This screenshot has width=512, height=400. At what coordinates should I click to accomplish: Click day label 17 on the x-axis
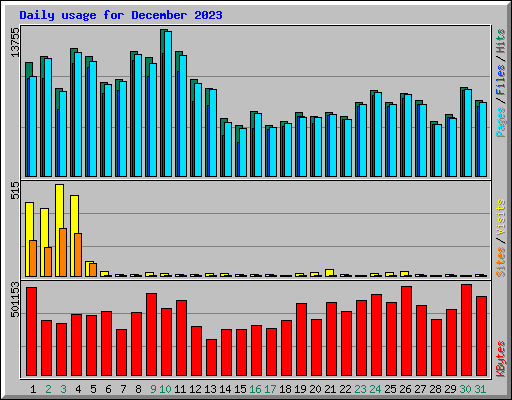pos(270,389)
